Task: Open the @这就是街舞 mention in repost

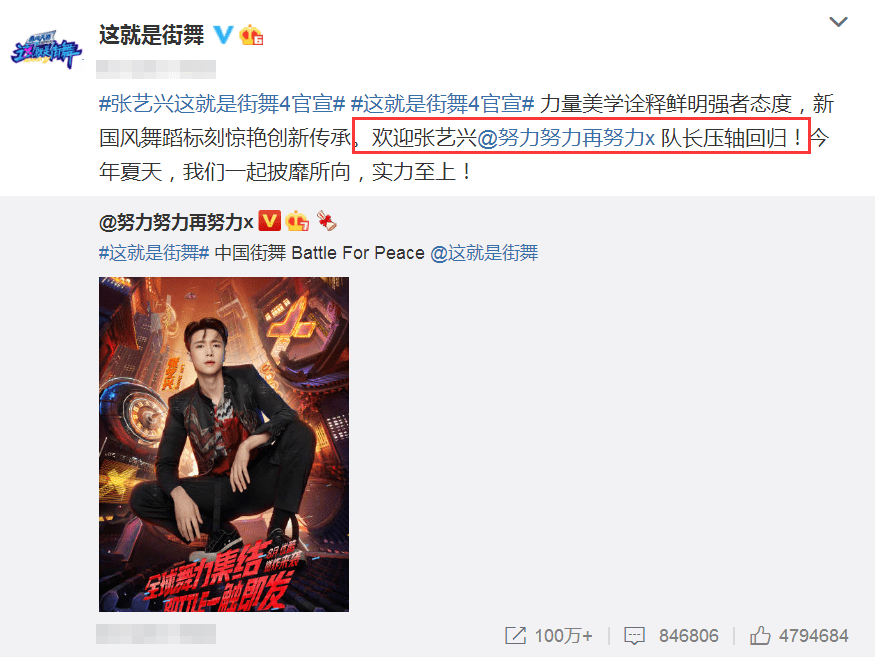Action: click(x=484, y=253)
